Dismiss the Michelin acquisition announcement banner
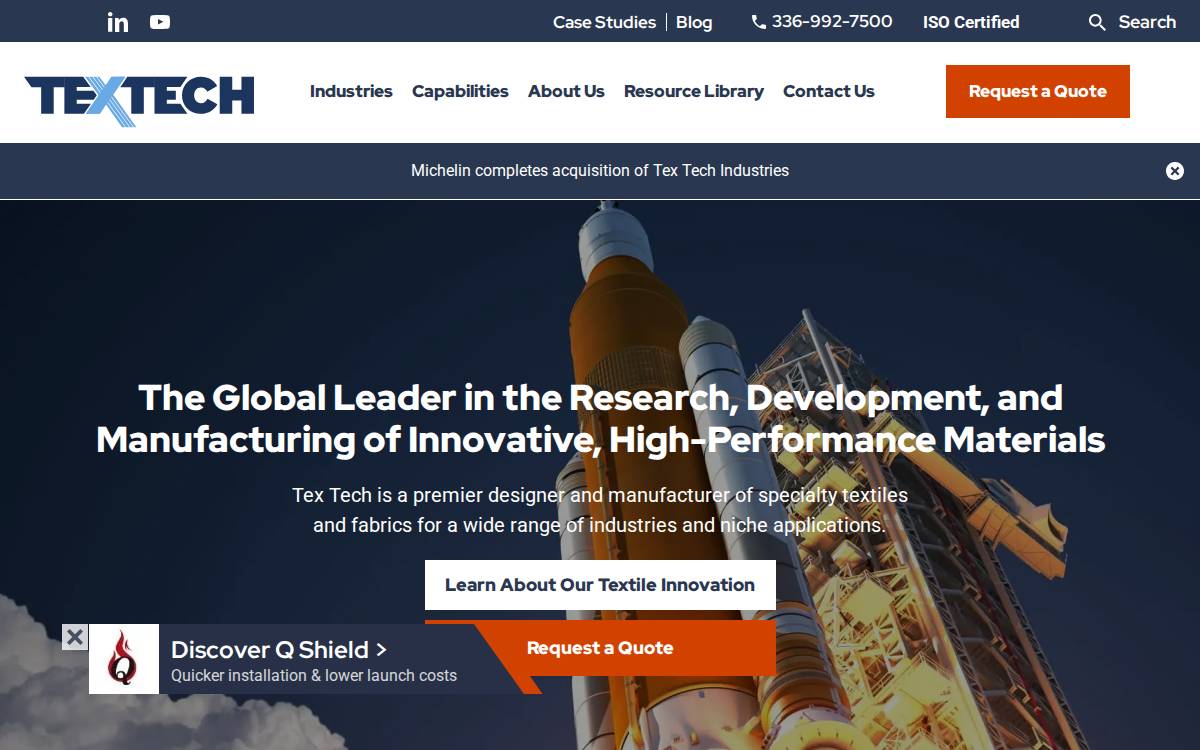 tap(1175, 171)
